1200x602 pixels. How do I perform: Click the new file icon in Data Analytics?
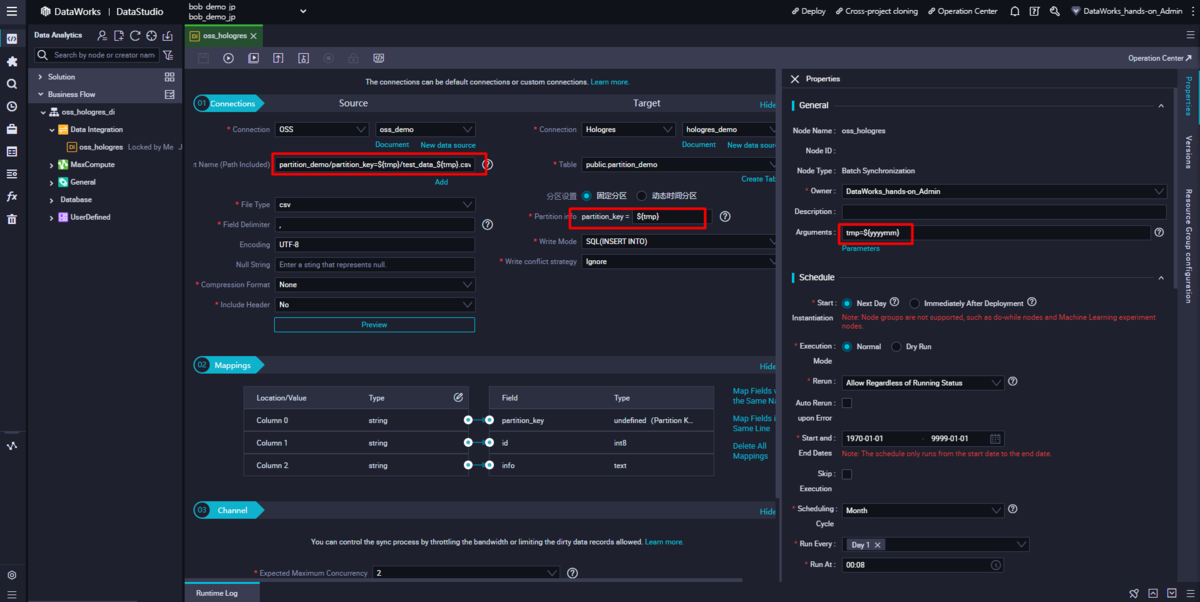(119, 35)
